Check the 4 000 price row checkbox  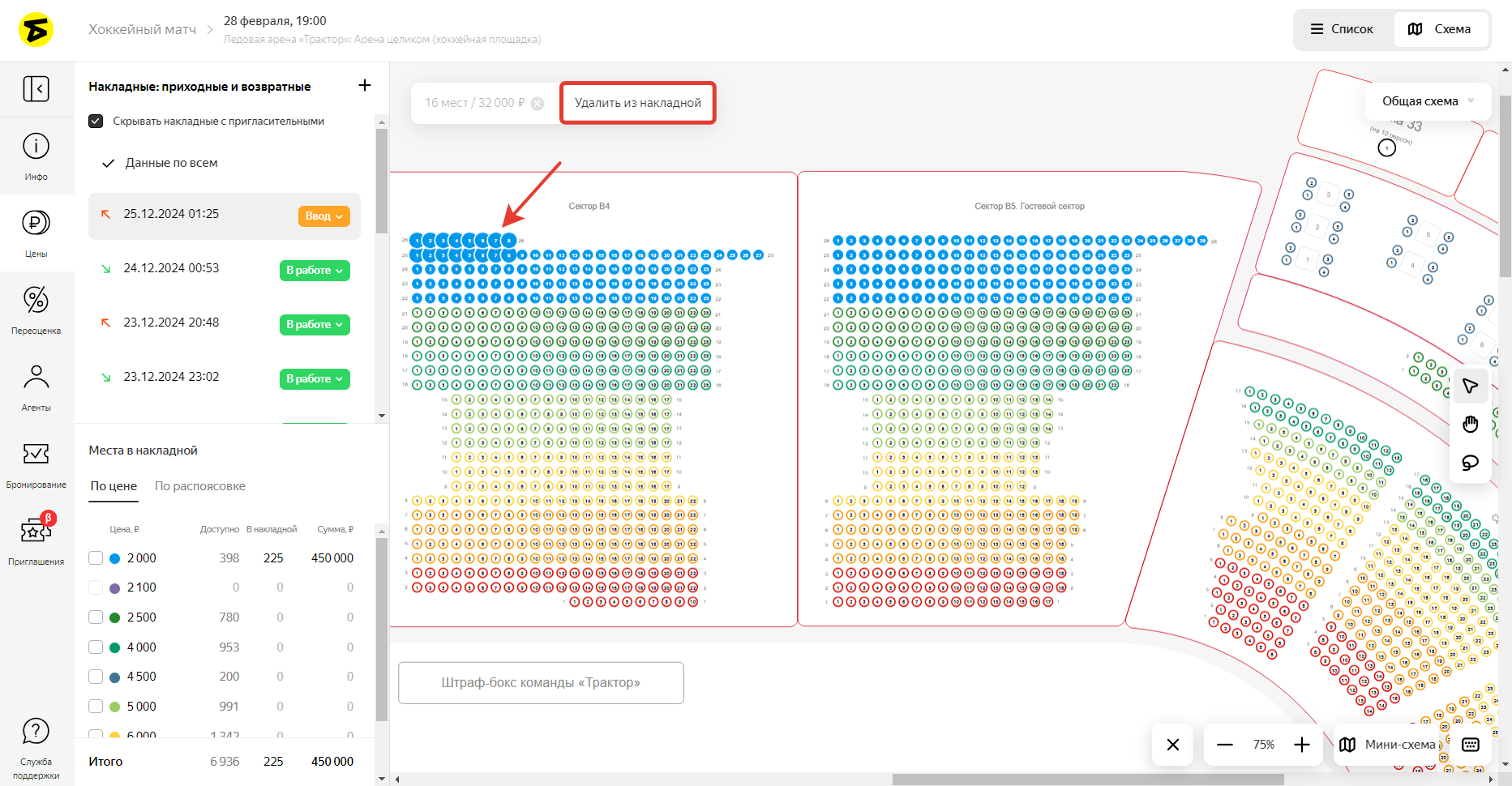(x=96, y=647)
